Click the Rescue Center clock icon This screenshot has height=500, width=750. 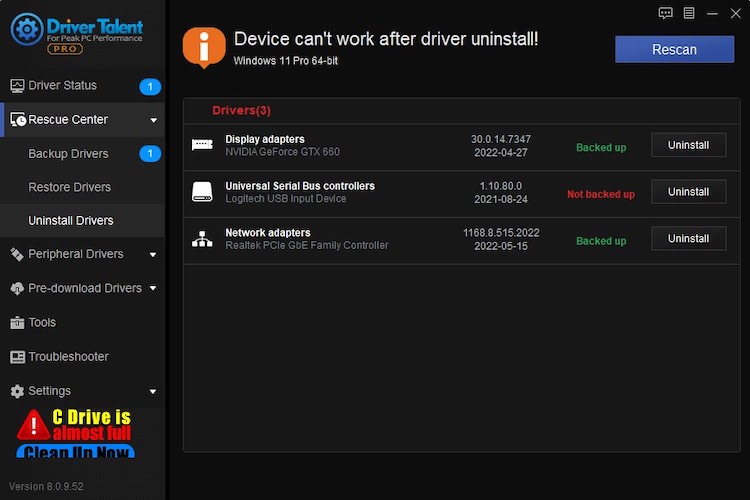[18, 120]
